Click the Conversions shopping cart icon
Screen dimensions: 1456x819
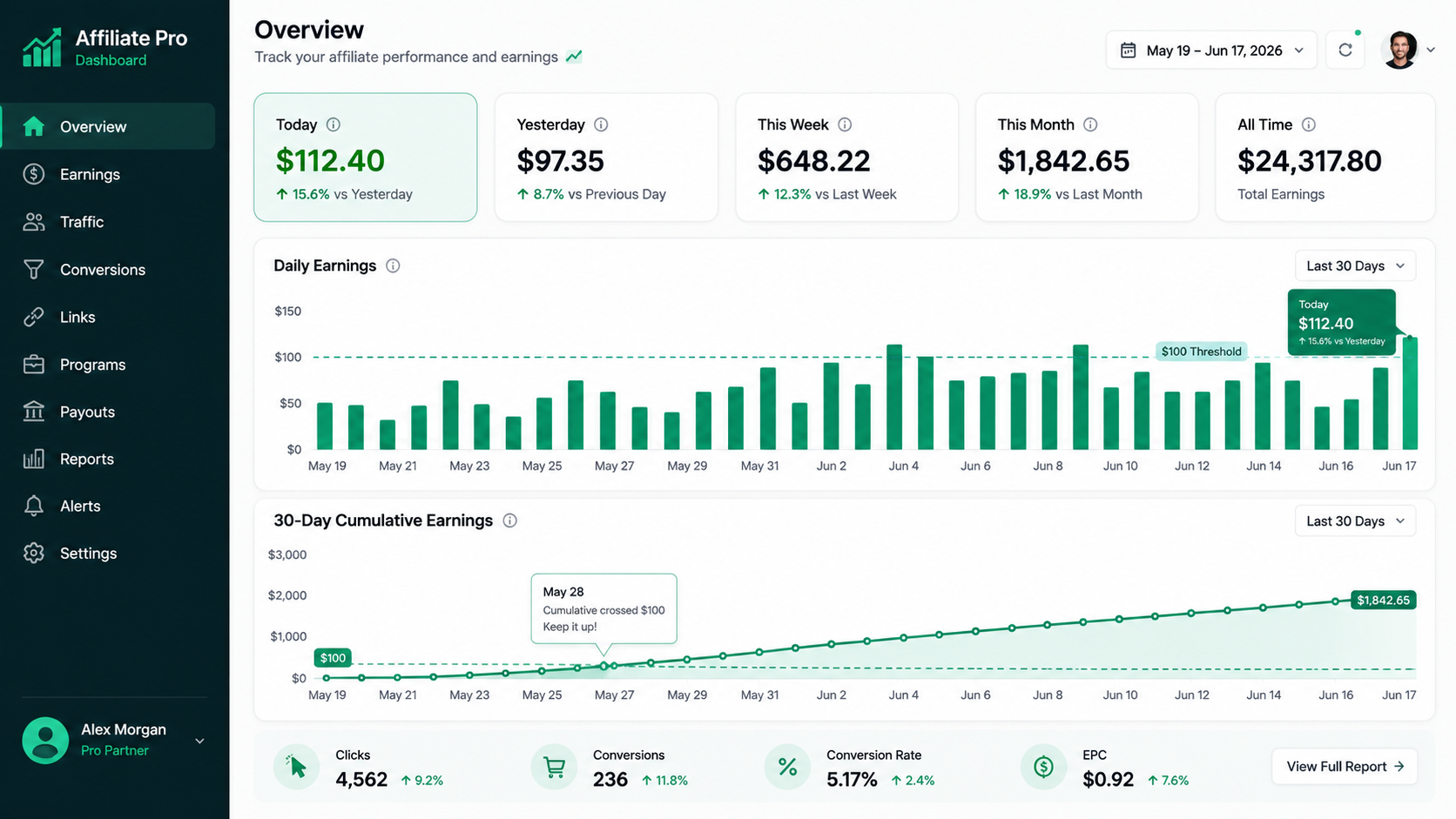(x=554, y=767)
